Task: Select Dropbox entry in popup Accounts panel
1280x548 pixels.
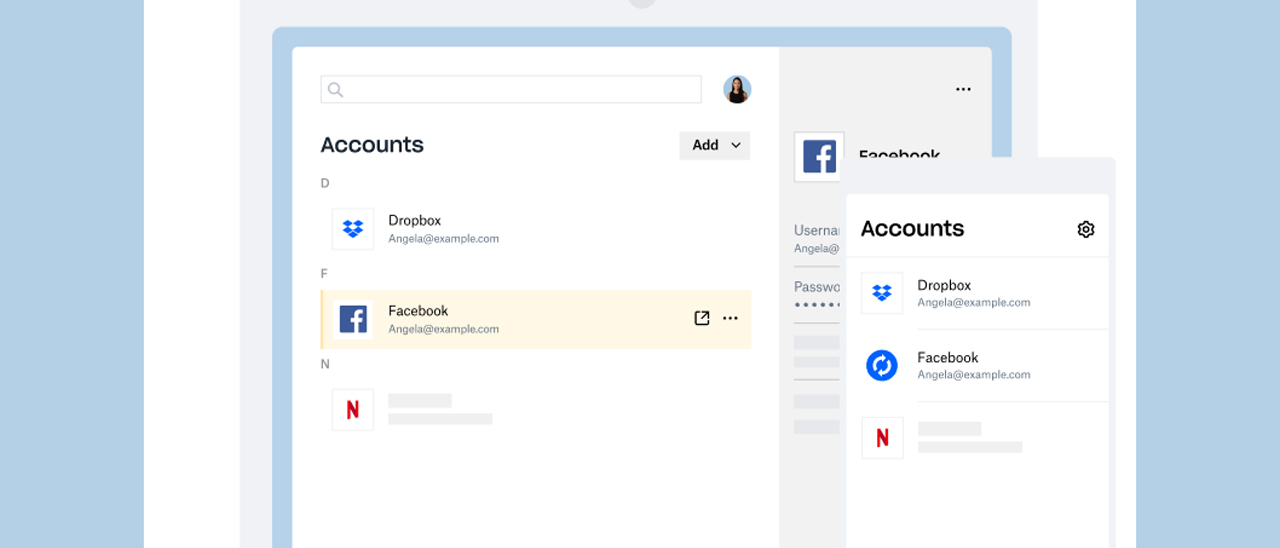Action: click(977, 293)
